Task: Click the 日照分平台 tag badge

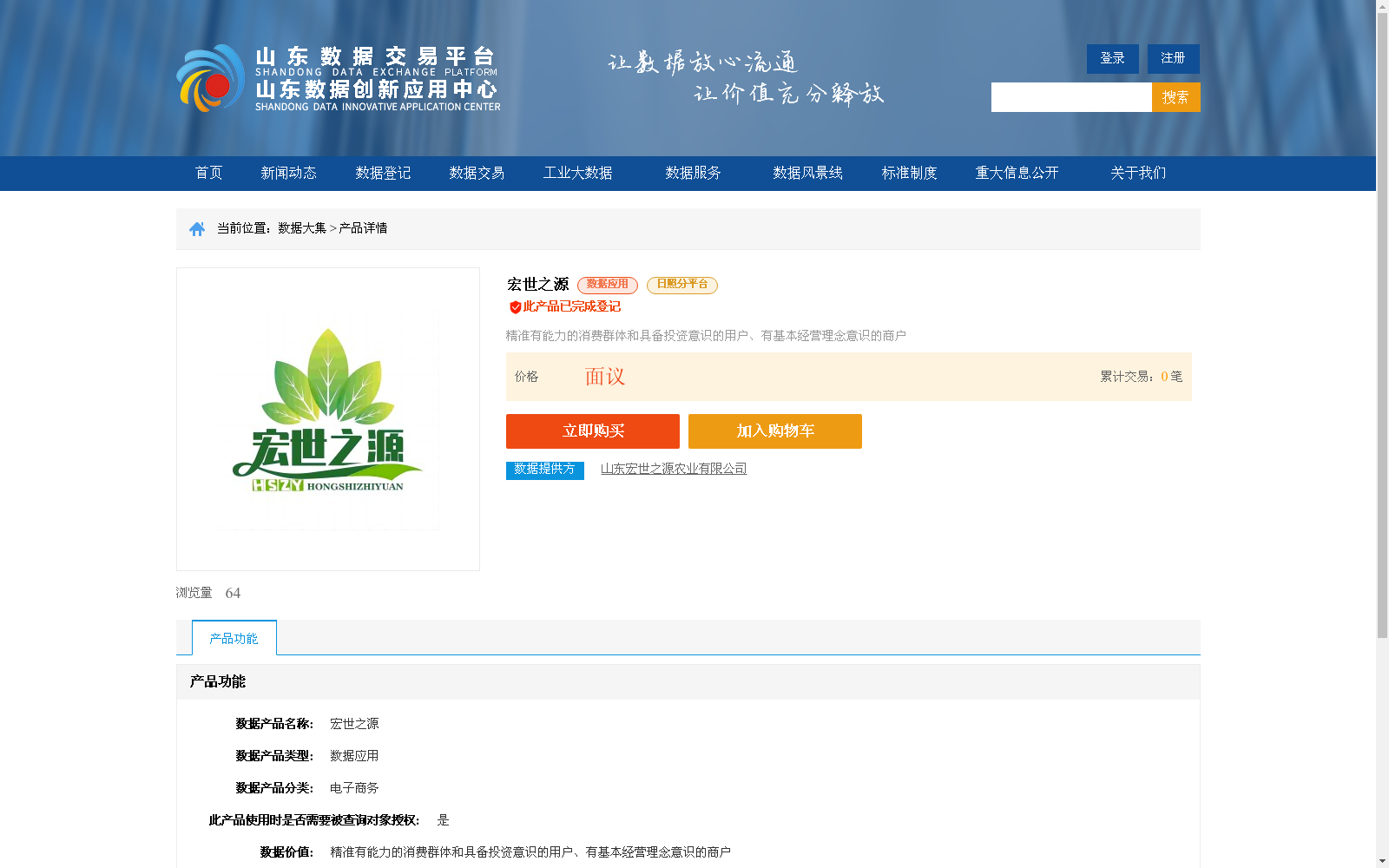Action: [682, 285]
